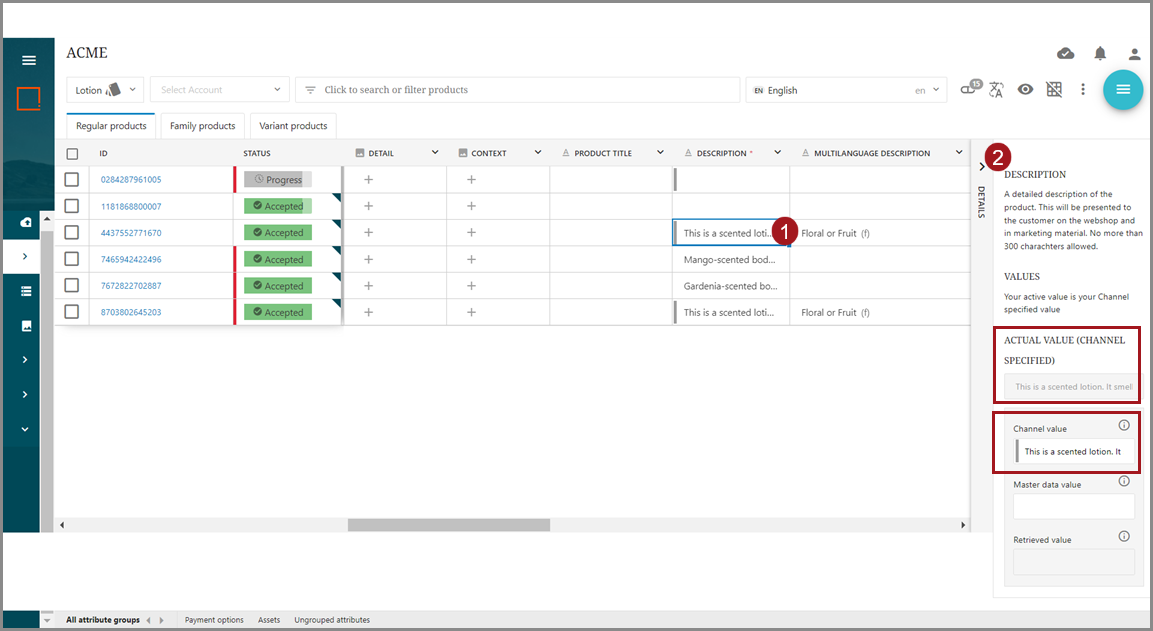Click the image assets icon in sidebar

point(26,326)
